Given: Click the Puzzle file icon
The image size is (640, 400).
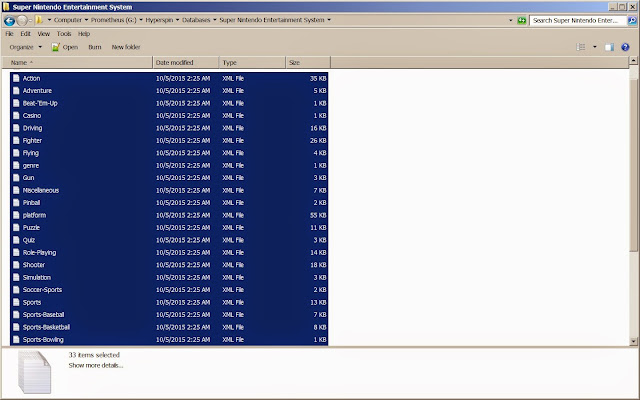Looking at the screenshot, I should point(16,228).
